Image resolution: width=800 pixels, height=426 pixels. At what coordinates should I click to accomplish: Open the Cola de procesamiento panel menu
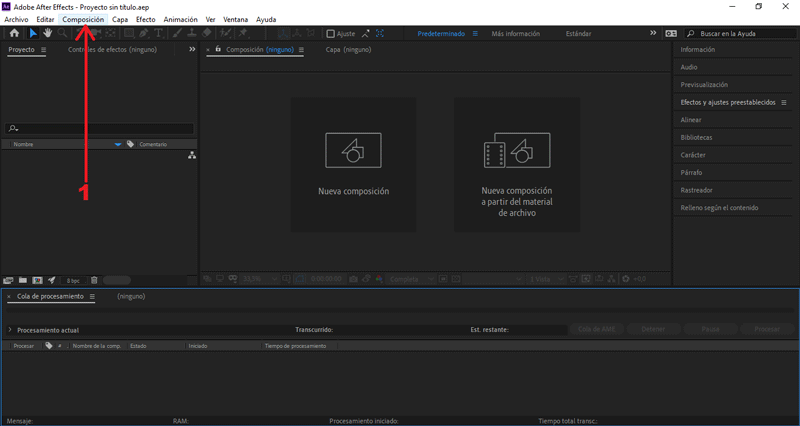coord(92,296)
